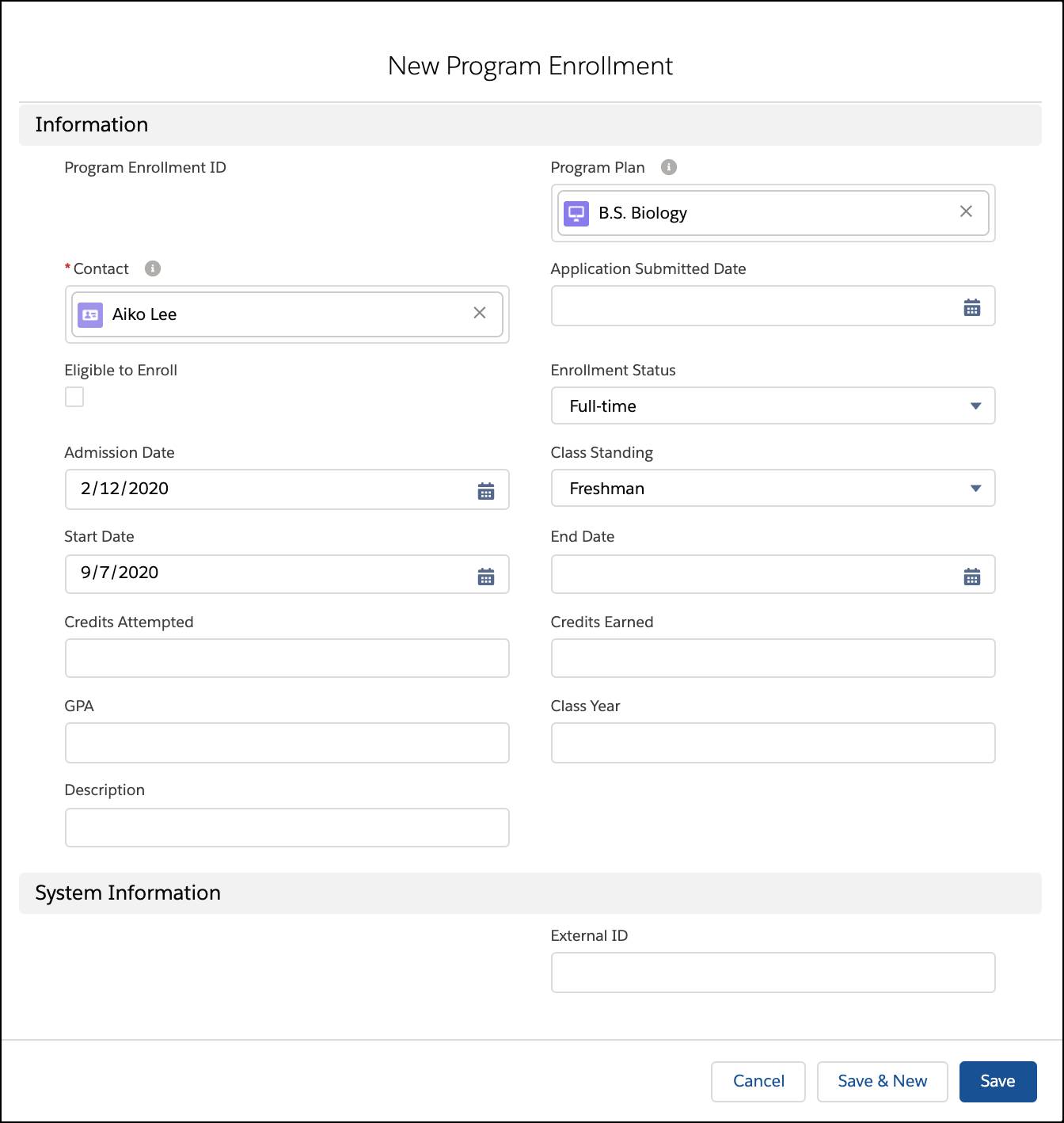
Task: Click the purple Program Plan record icon
Action: [576, 213]
